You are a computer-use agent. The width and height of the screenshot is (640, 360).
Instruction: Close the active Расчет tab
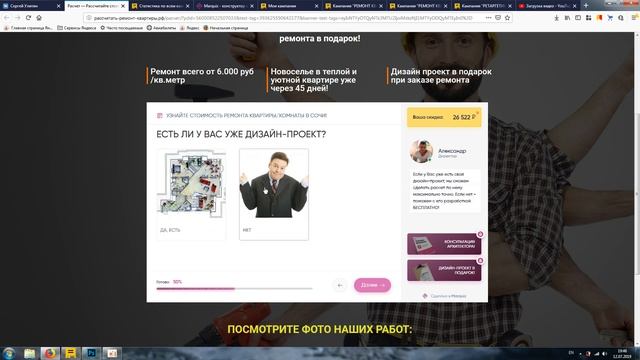click(x=123, y=6)
